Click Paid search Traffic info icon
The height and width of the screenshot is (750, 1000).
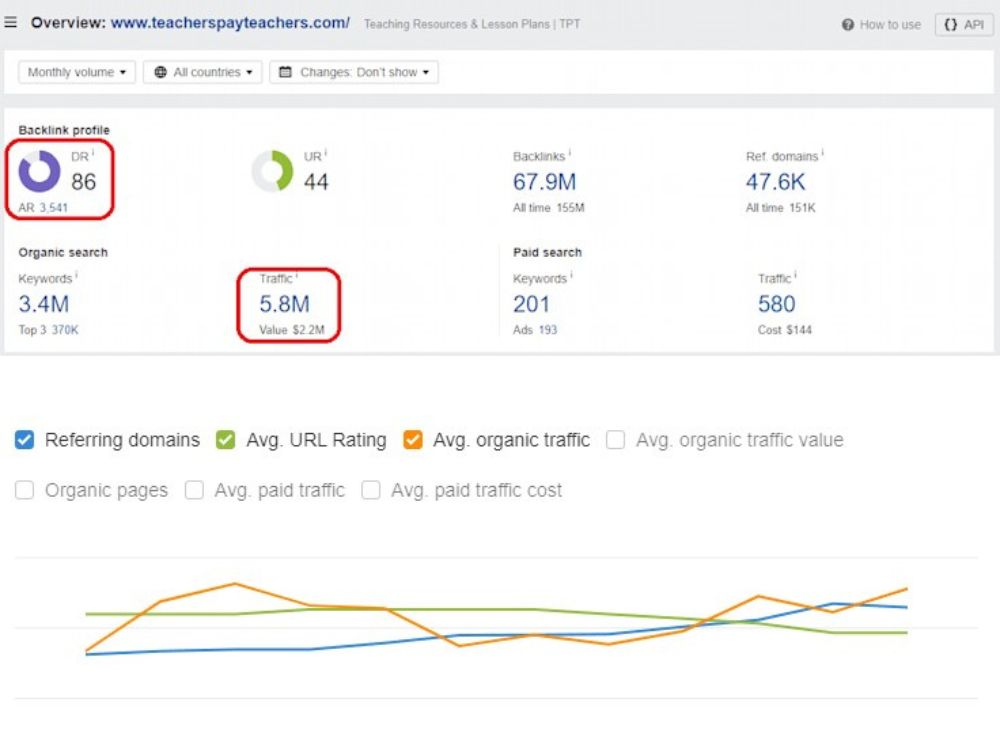click(x=795, y=276)
